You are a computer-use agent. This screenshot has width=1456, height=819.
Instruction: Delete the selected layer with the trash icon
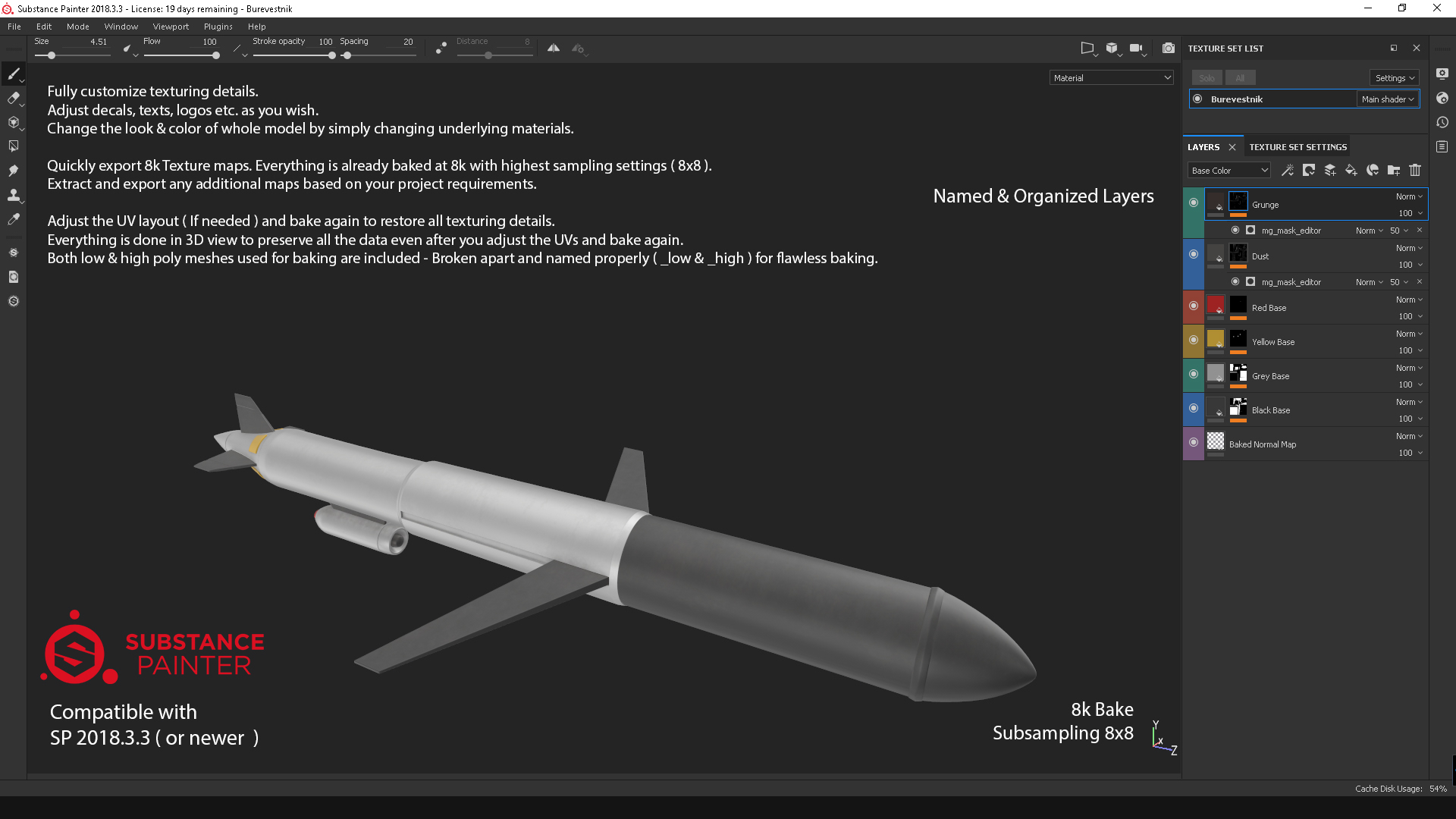[1415, 170]
